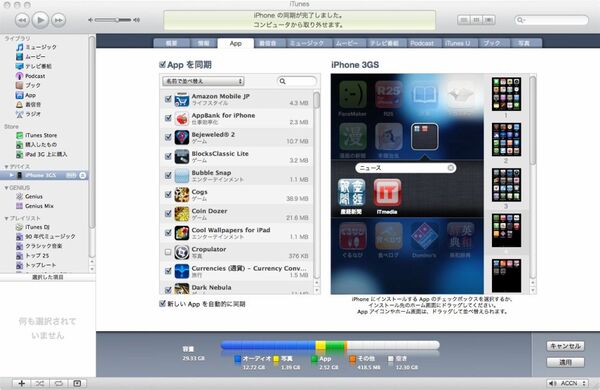This screenshot has width=600, height=390.
Task: Open クラシック音楽 smart playlist
Action: pos(39,246)
